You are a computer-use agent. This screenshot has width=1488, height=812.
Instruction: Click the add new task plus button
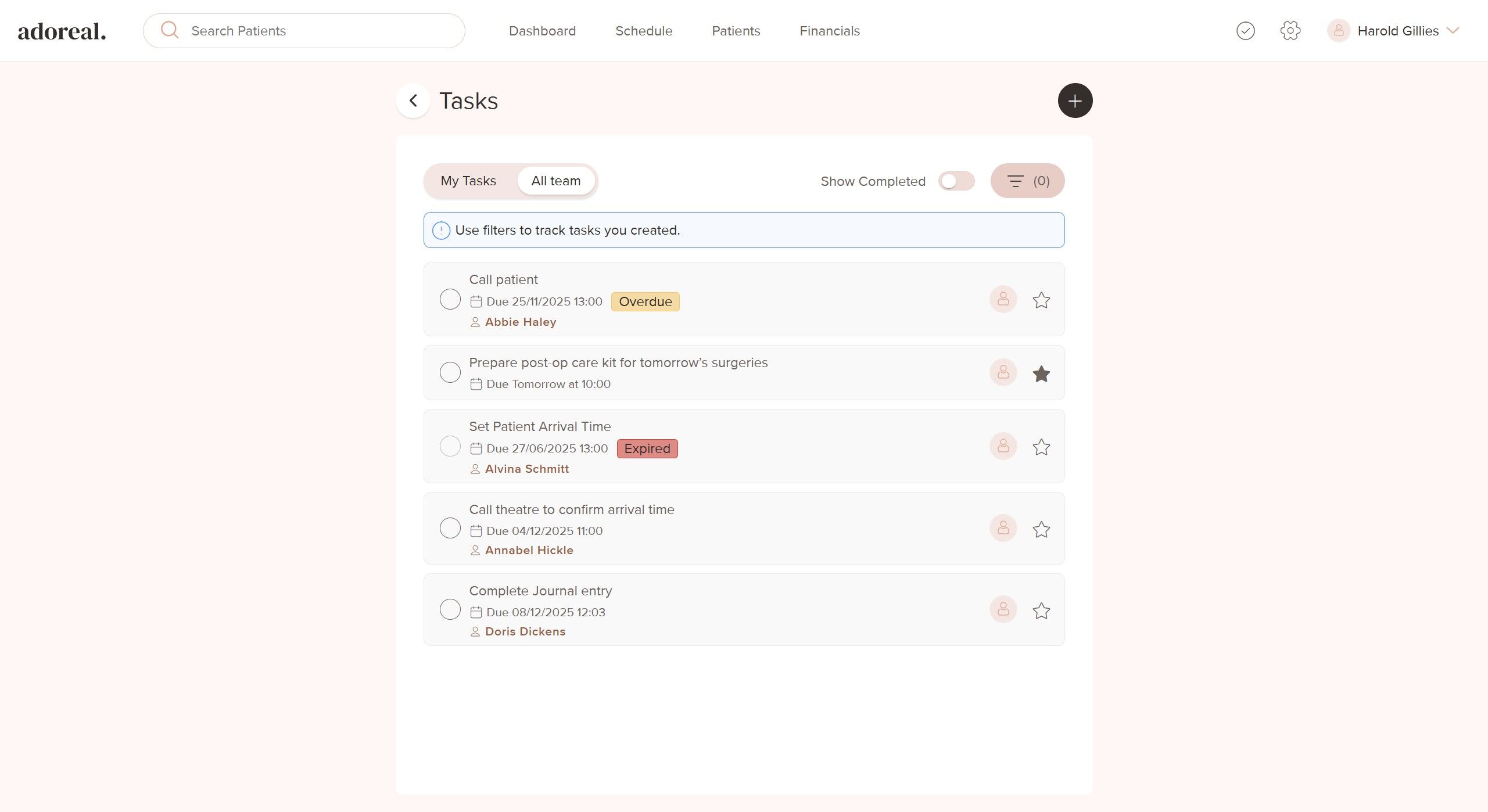click(x=1074, y=101)
